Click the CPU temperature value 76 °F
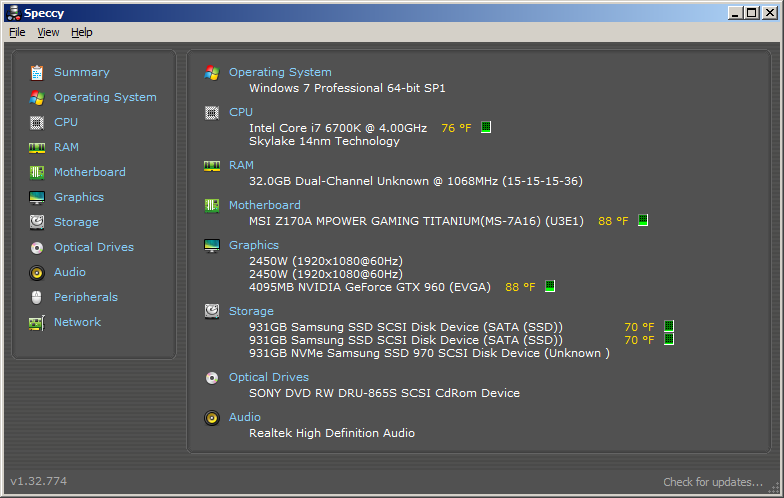 pos(456,128)
